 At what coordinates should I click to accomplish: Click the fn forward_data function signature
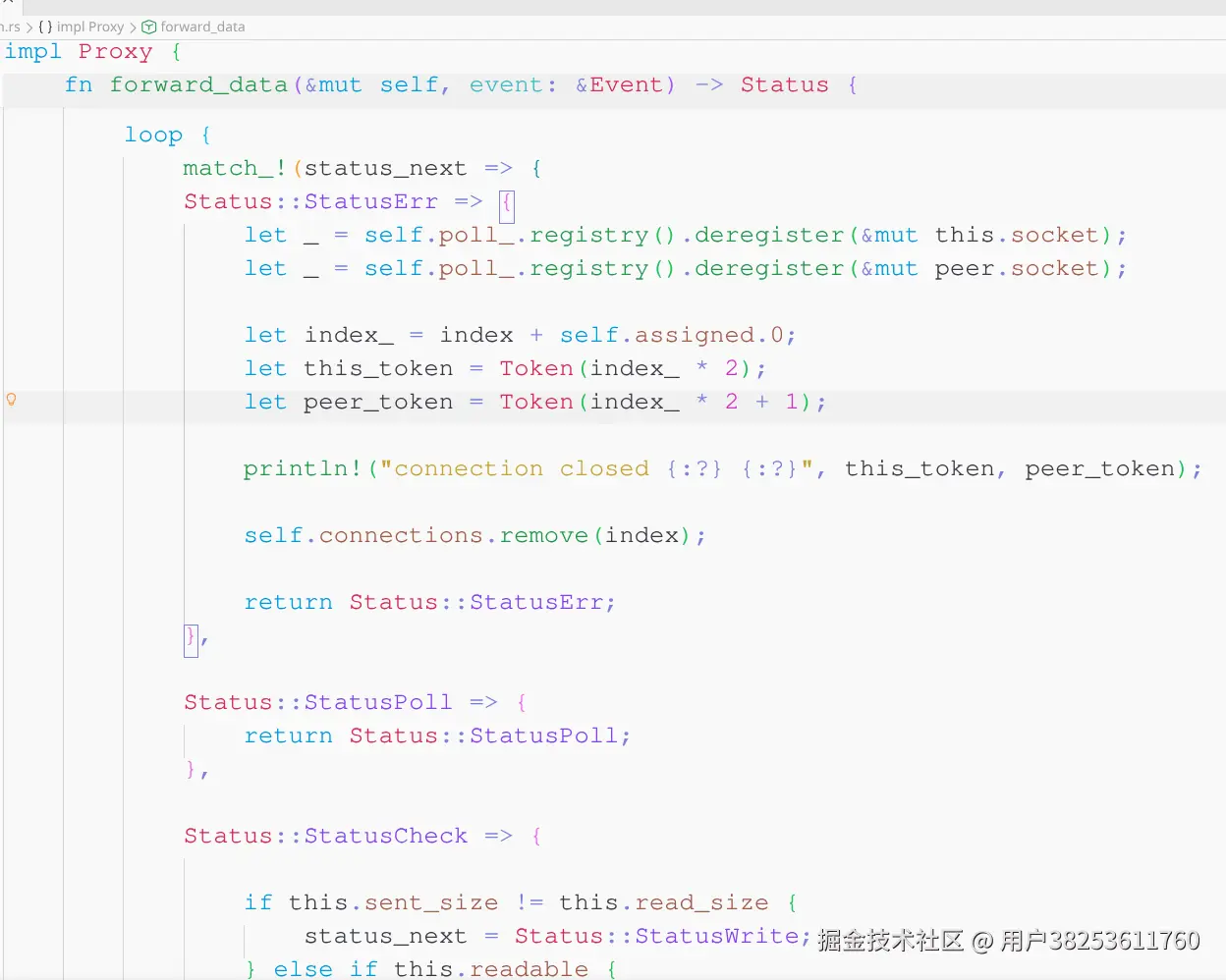[x=198, y=84]
